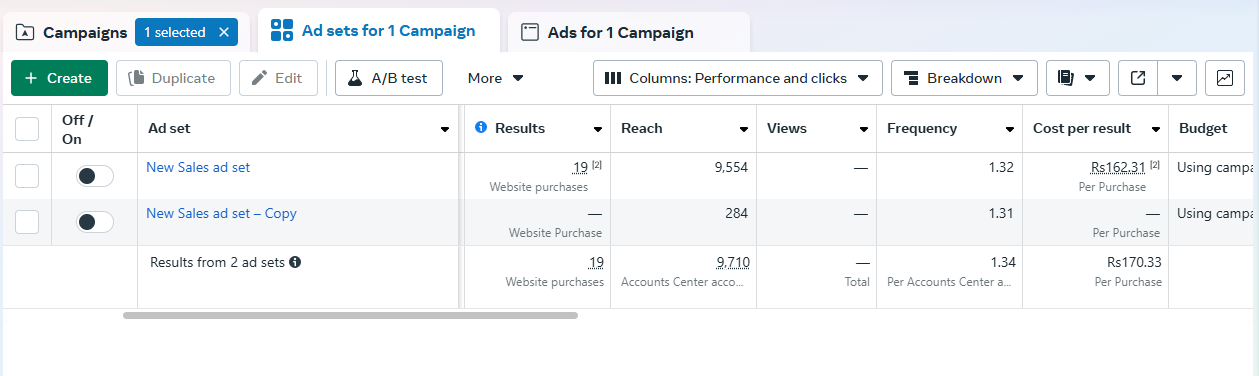Check the box for New Sales ad set row
The height and width of the screenshot is (376, 1259).
(27, 176)
